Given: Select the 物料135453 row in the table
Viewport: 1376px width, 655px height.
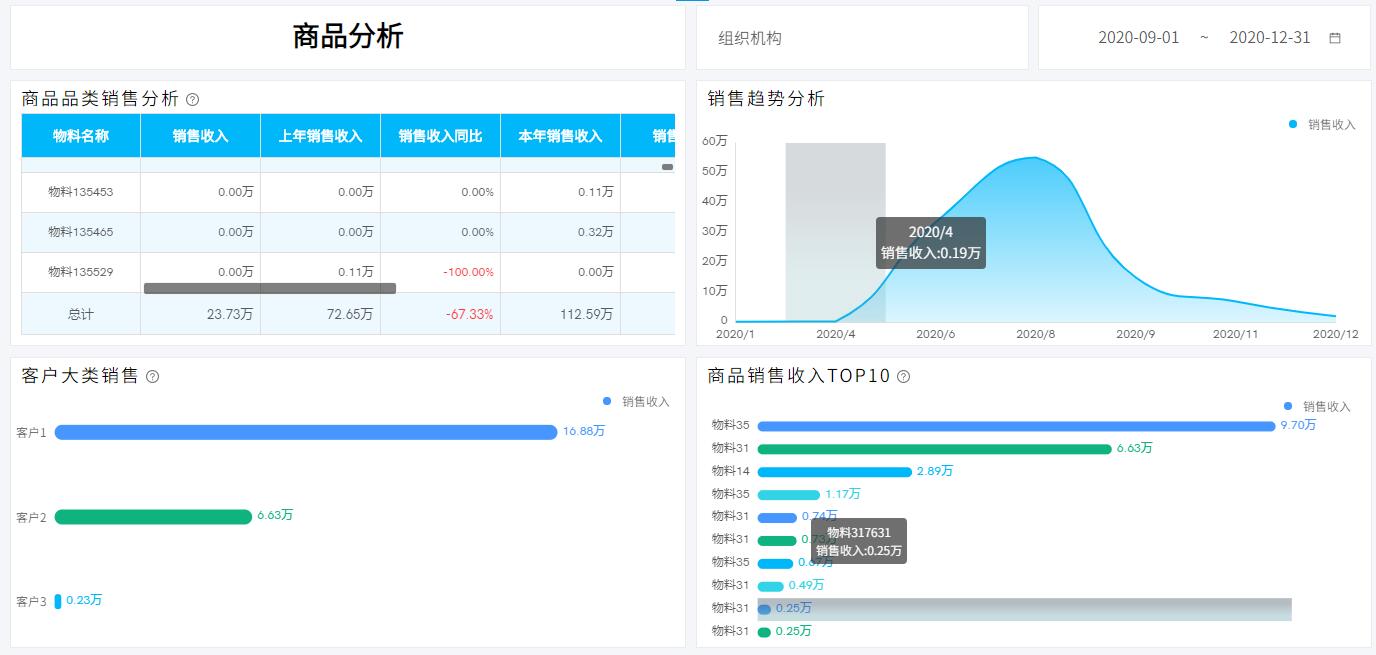Looking at the screenshot, I should click(80, 191).
